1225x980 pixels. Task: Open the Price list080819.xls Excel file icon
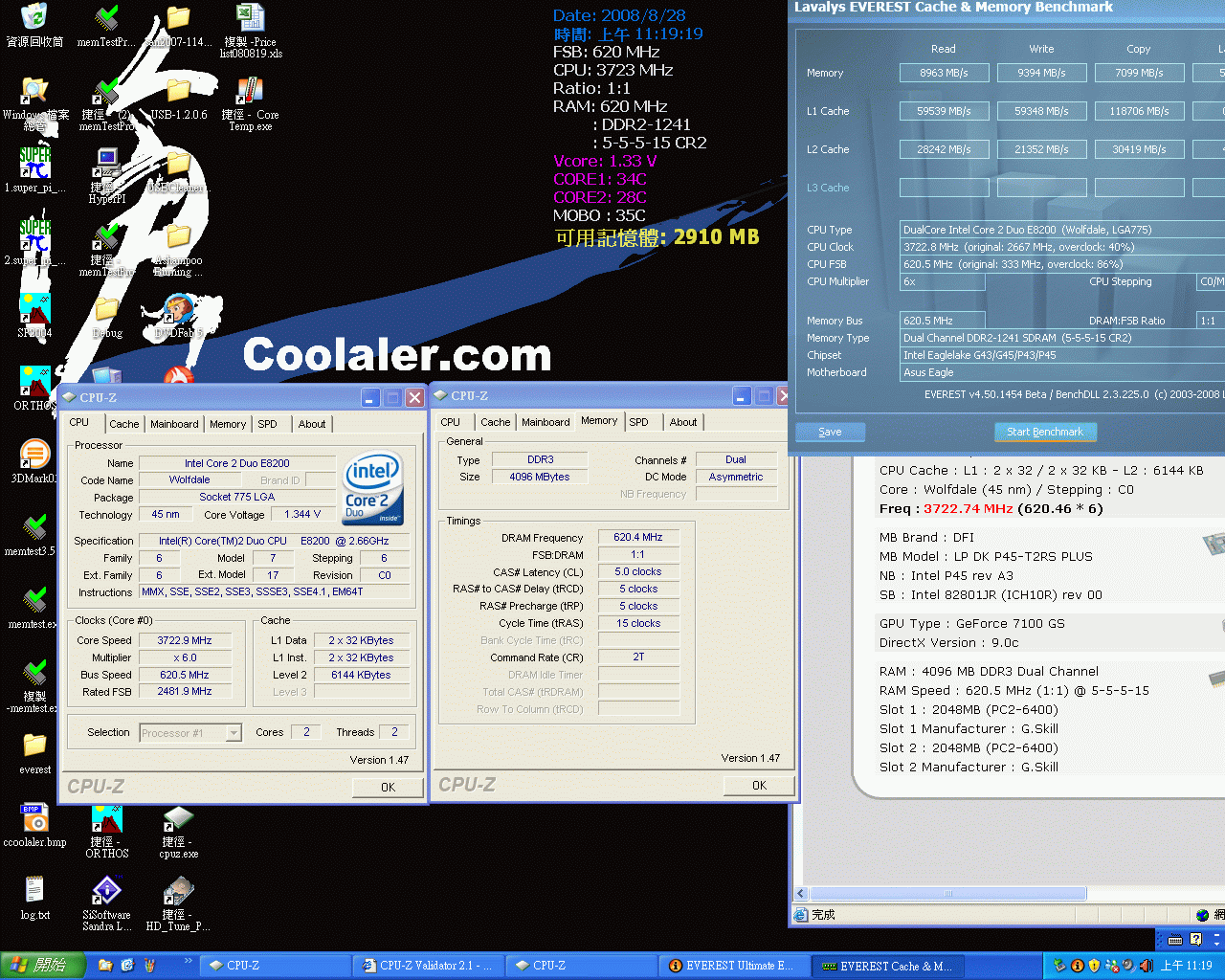pyautogui.click(x=250, y=17)
